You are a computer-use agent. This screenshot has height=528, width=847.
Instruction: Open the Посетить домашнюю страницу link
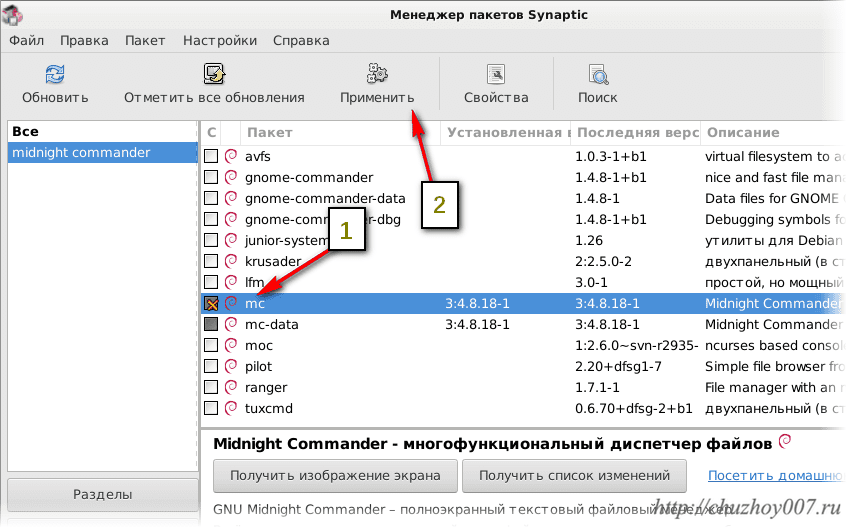(774, 476)
